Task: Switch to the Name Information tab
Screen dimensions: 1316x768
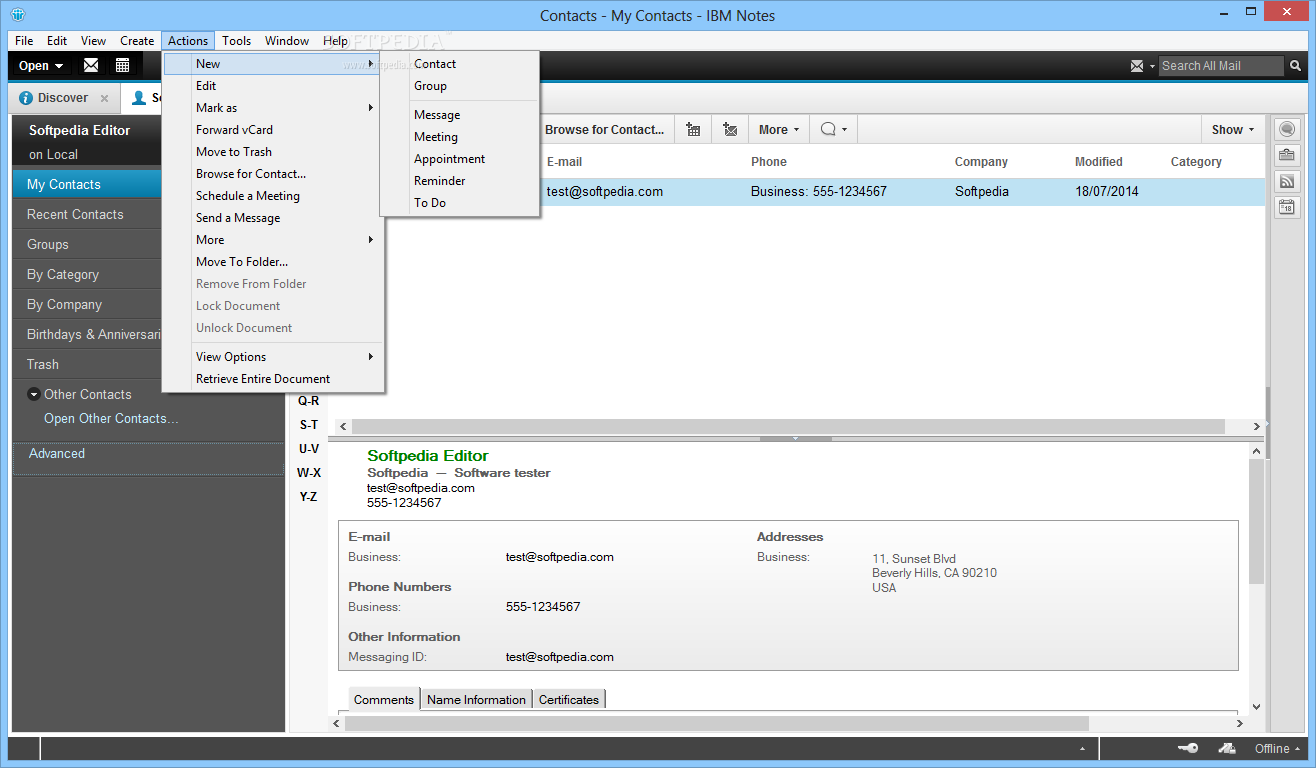Action: (x=476, y=700)
